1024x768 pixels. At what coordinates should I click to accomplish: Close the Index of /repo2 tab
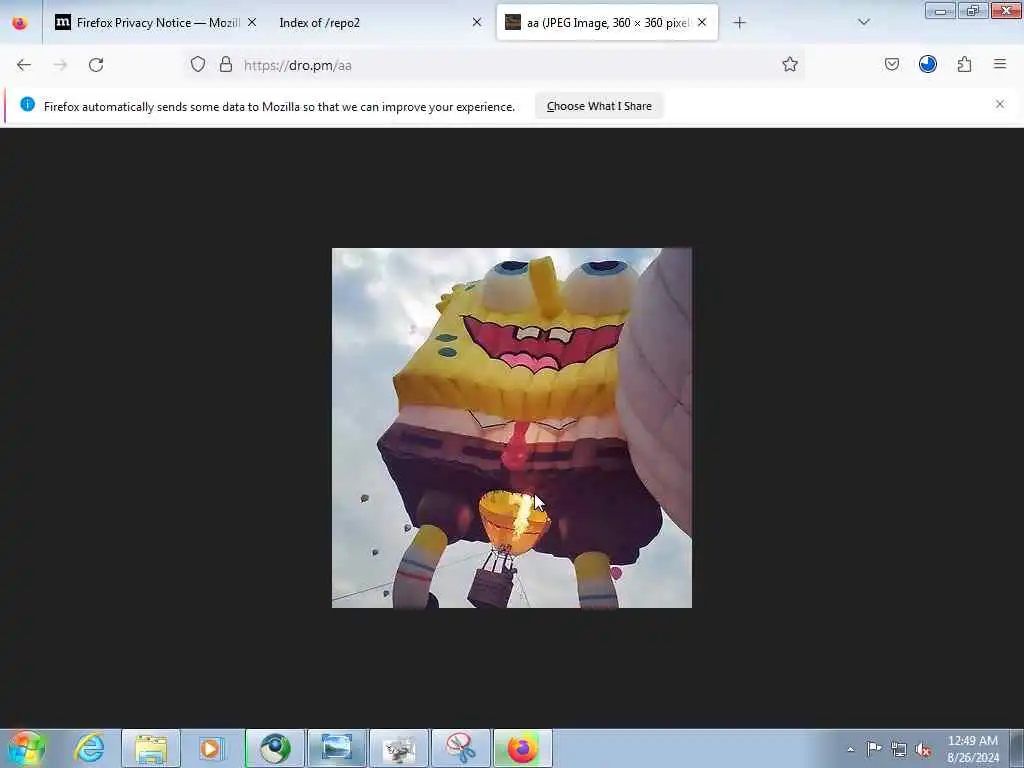coord(477,22)
